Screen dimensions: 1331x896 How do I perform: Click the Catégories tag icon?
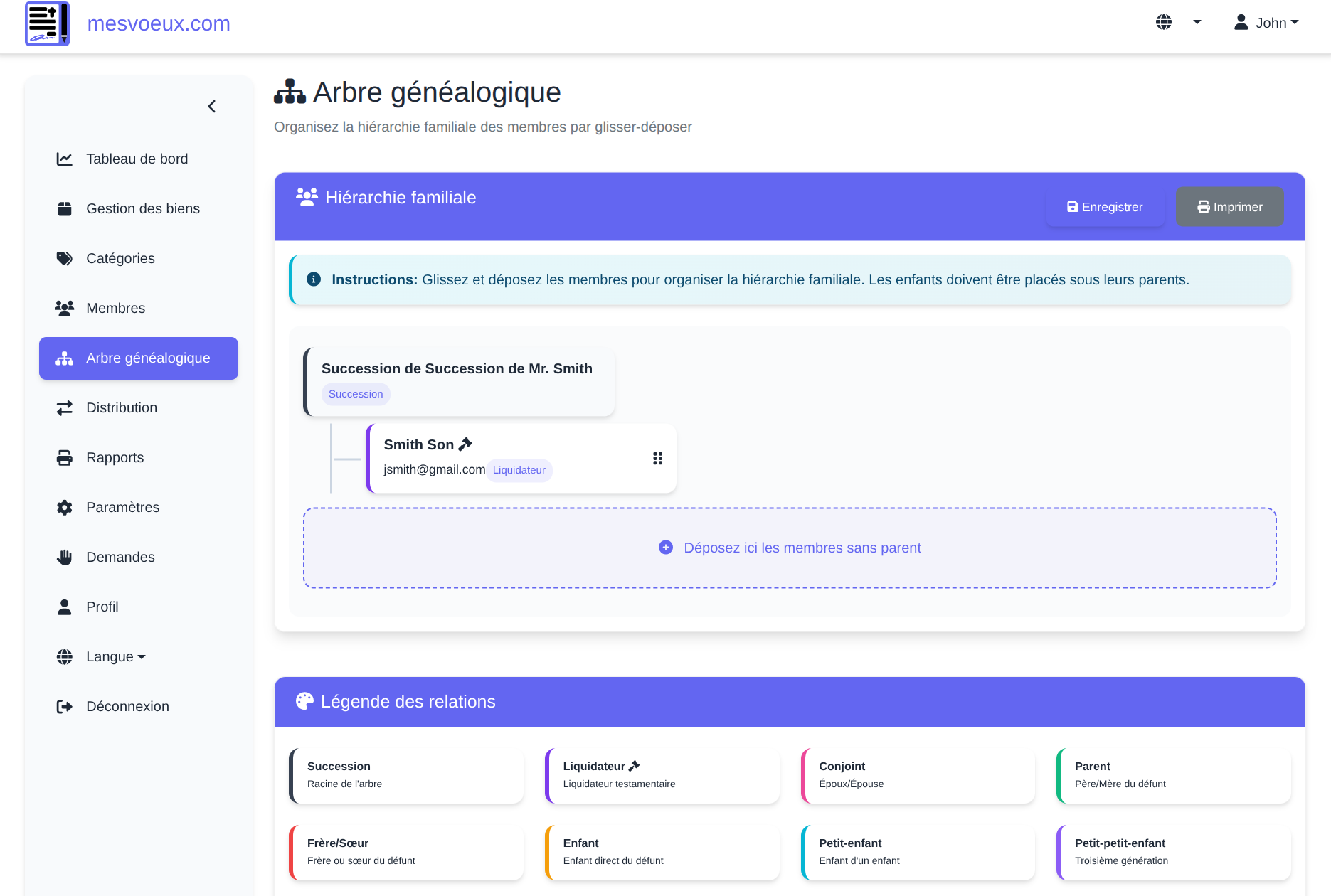pyautogui.click(x=65, y=258)
